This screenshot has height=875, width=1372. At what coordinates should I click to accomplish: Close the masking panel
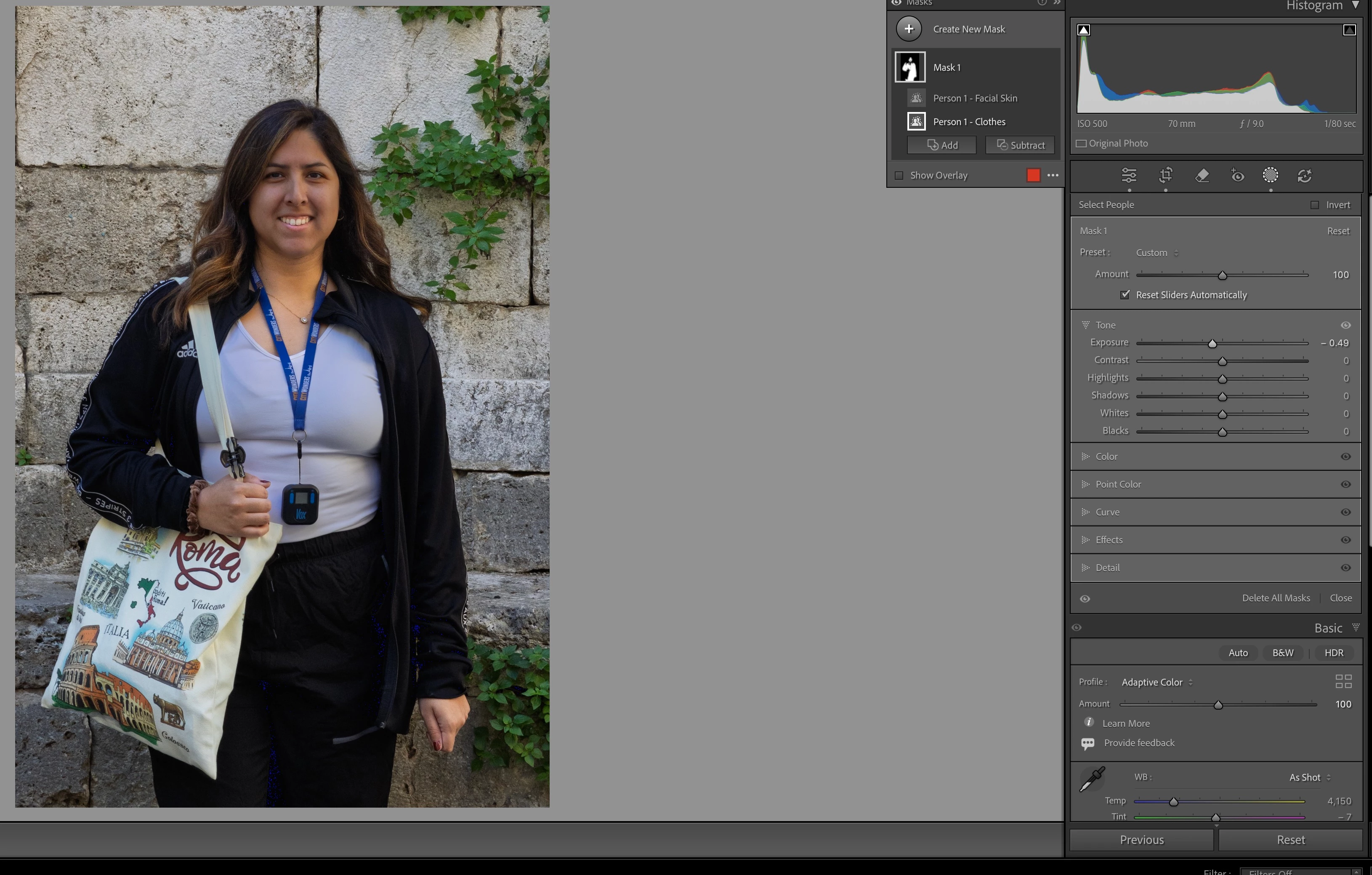pyautogui.click(x=1340, y=598)
